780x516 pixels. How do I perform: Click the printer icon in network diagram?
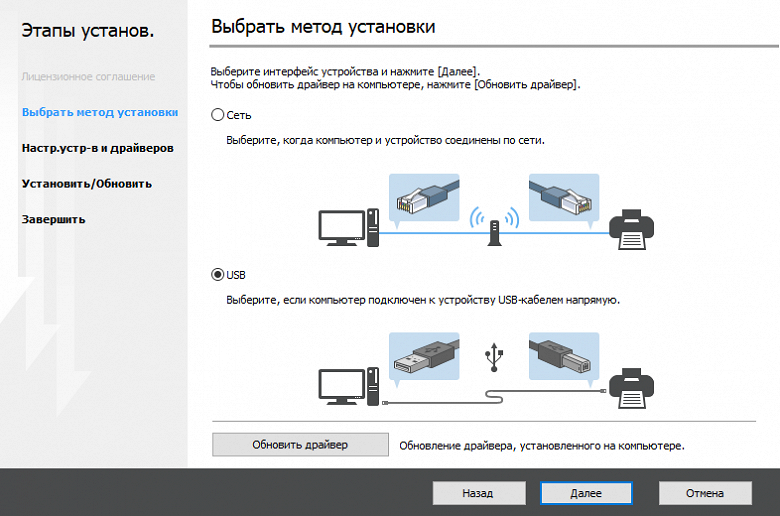point(632,229)
